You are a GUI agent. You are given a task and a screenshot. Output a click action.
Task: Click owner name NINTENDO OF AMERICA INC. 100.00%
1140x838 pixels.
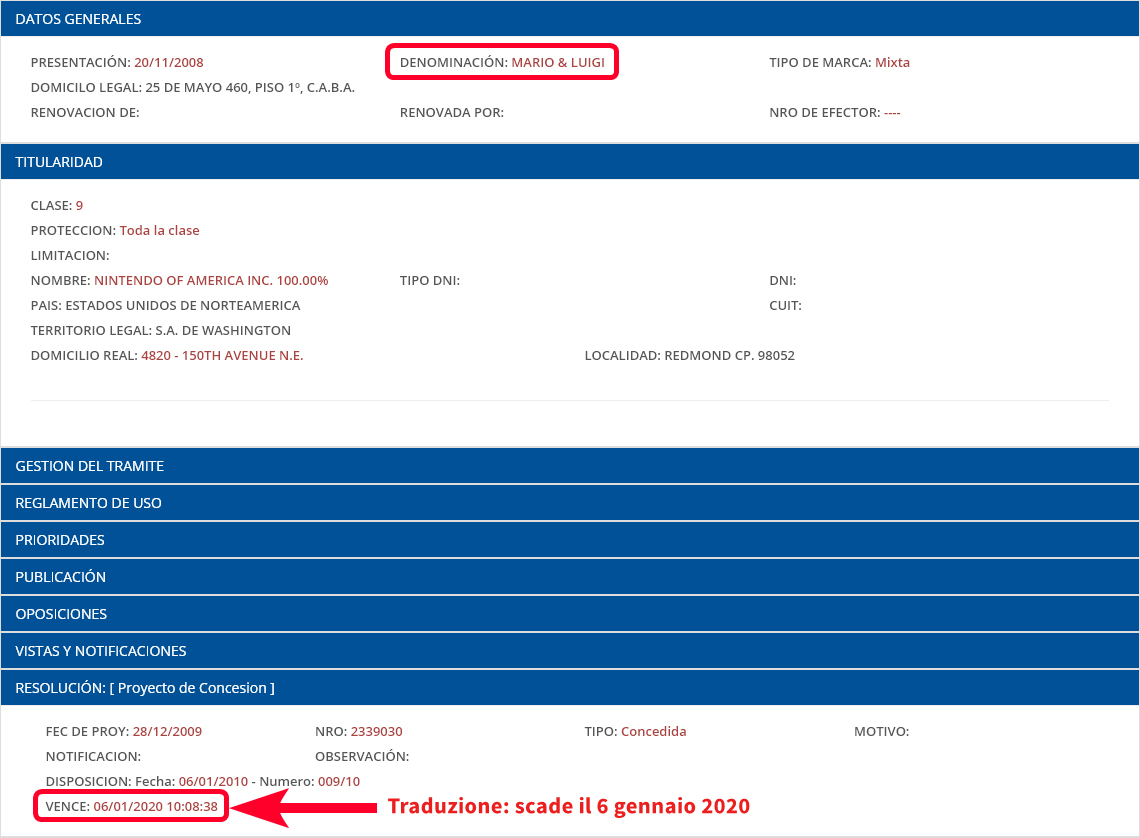(x=211, y=281)
